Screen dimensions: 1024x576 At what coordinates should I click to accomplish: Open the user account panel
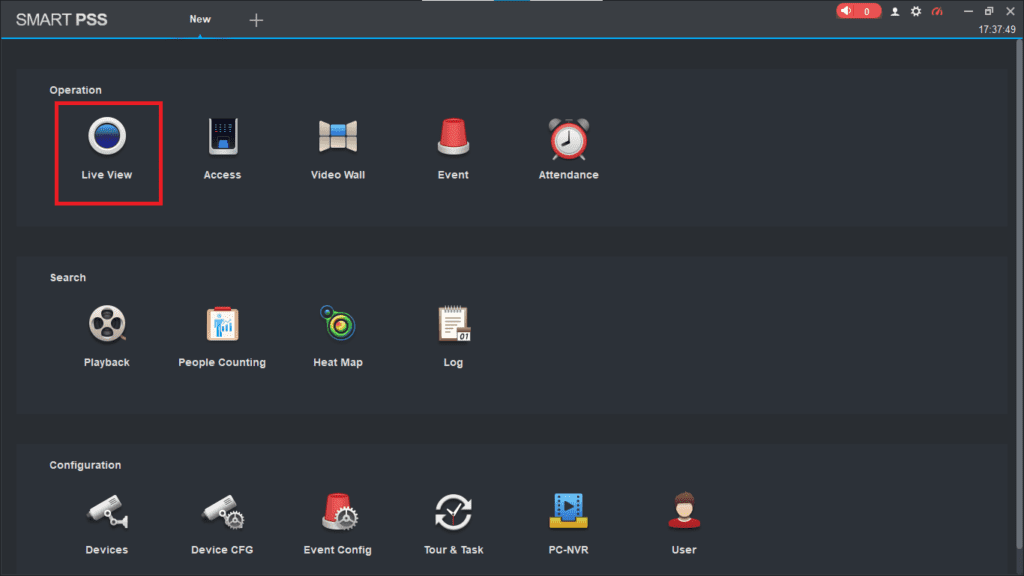point(895,11)
